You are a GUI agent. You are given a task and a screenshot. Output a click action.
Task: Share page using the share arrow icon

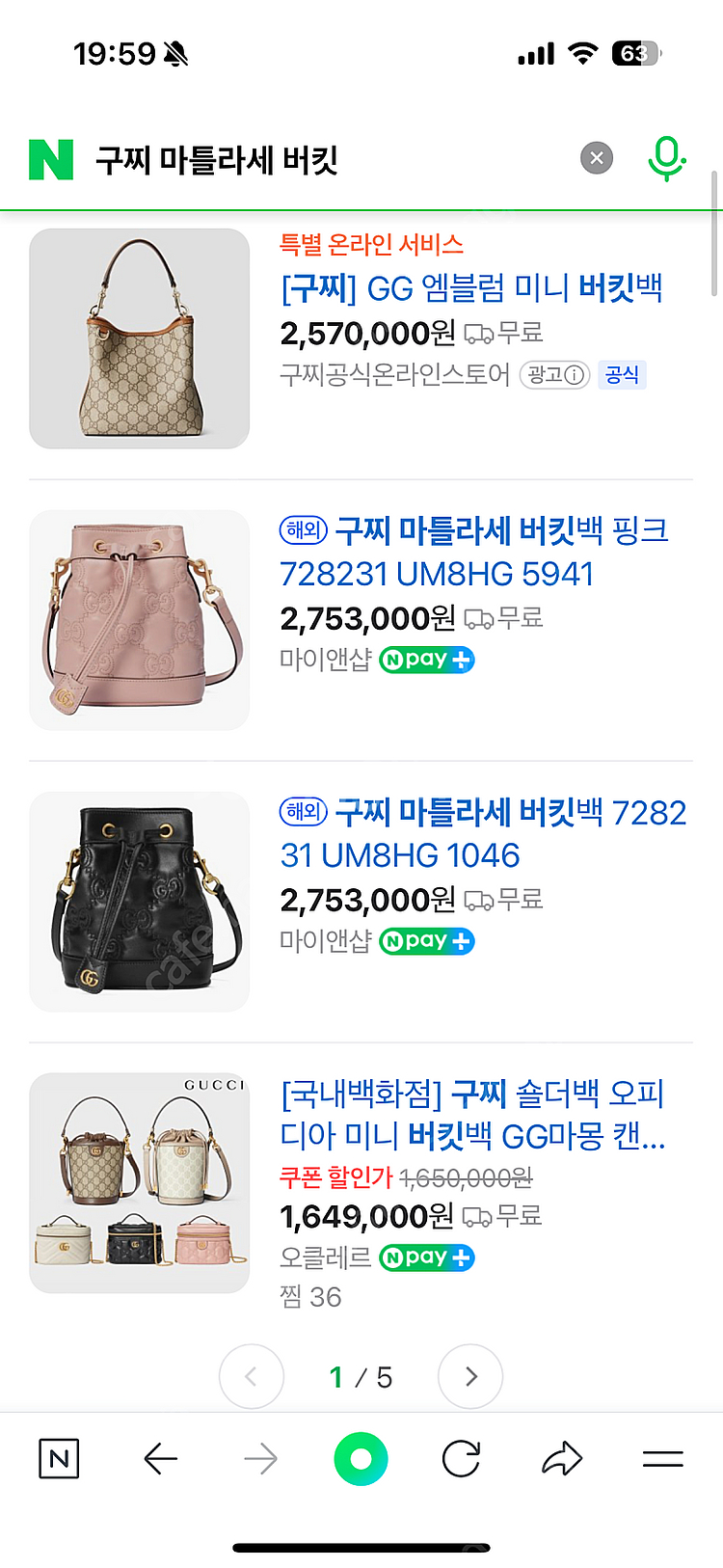coord(562,1459)
